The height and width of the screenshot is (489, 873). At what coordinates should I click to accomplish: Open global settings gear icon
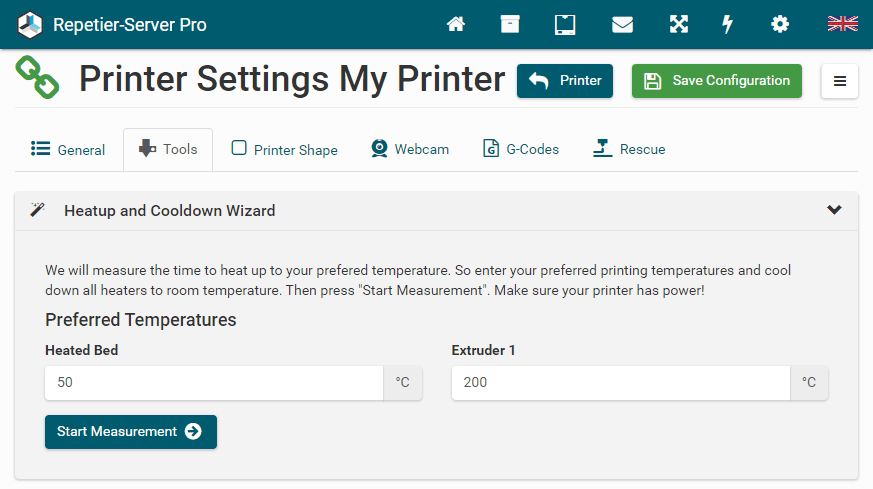click(x=780, y=24)
